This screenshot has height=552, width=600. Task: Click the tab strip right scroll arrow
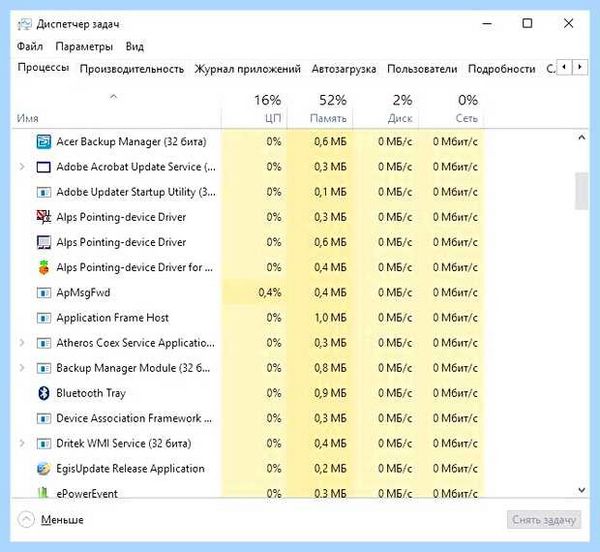coord(580,67)
